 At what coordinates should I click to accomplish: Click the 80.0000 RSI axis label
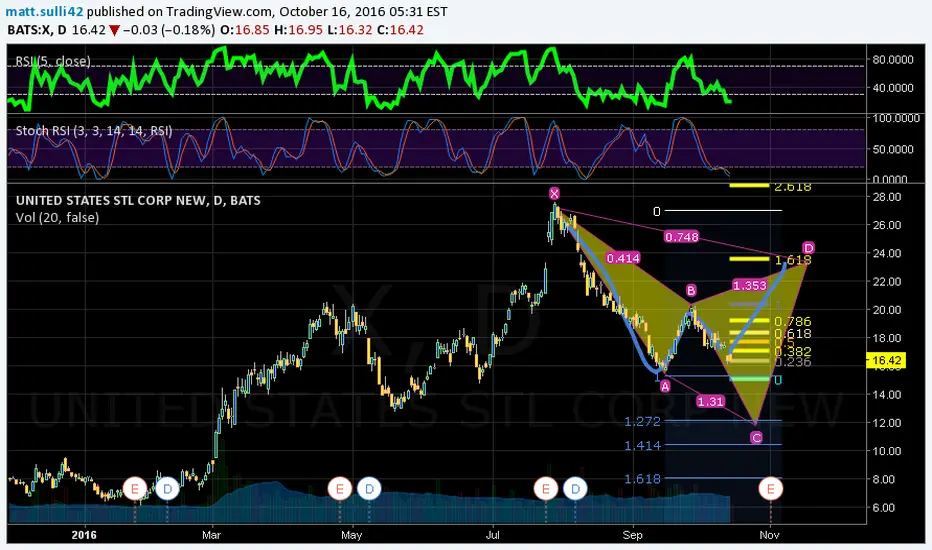coord(893,59)
